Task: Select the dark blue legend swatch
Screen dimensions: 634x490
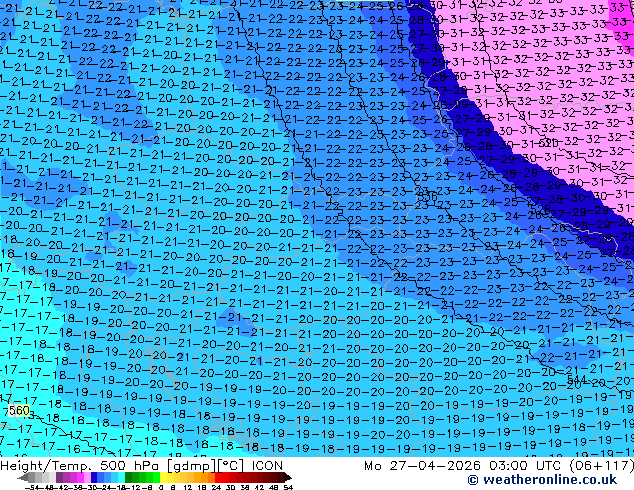Action: (x=94, y=477)
